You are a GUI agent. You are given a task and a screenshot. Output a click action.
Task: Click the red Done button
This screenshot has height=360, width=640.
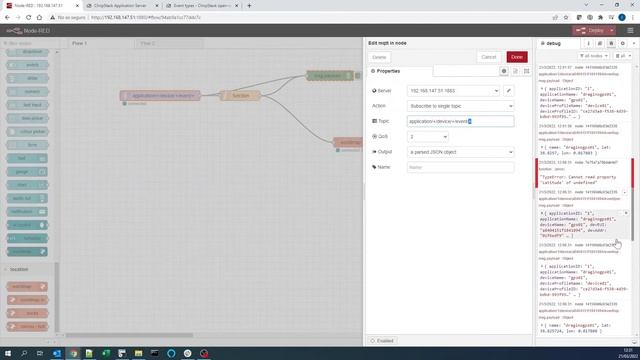tap(517, 57)
